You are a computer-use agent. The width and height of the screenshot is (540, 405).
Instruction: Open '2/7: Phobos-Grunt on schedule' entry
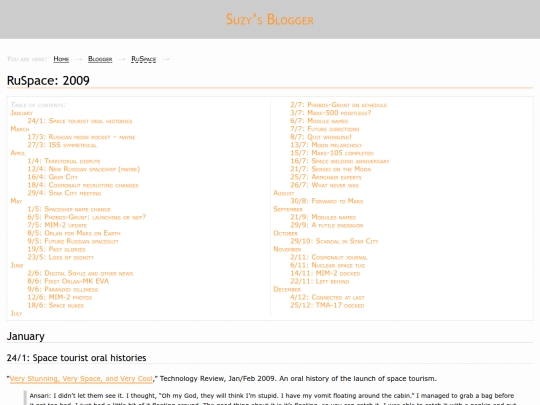click(339, 105)
